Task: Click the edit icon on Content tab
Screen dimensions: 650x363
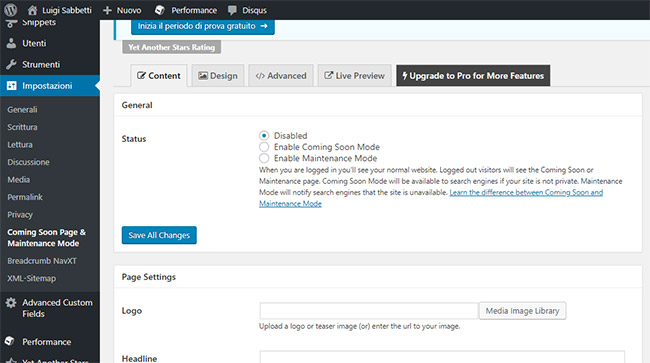Action: 141,75
